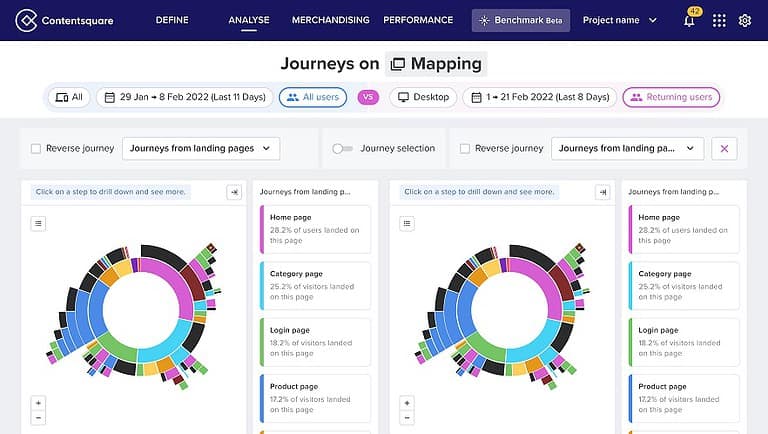Open the right chart legend list icon

click(x=407, y=223)
